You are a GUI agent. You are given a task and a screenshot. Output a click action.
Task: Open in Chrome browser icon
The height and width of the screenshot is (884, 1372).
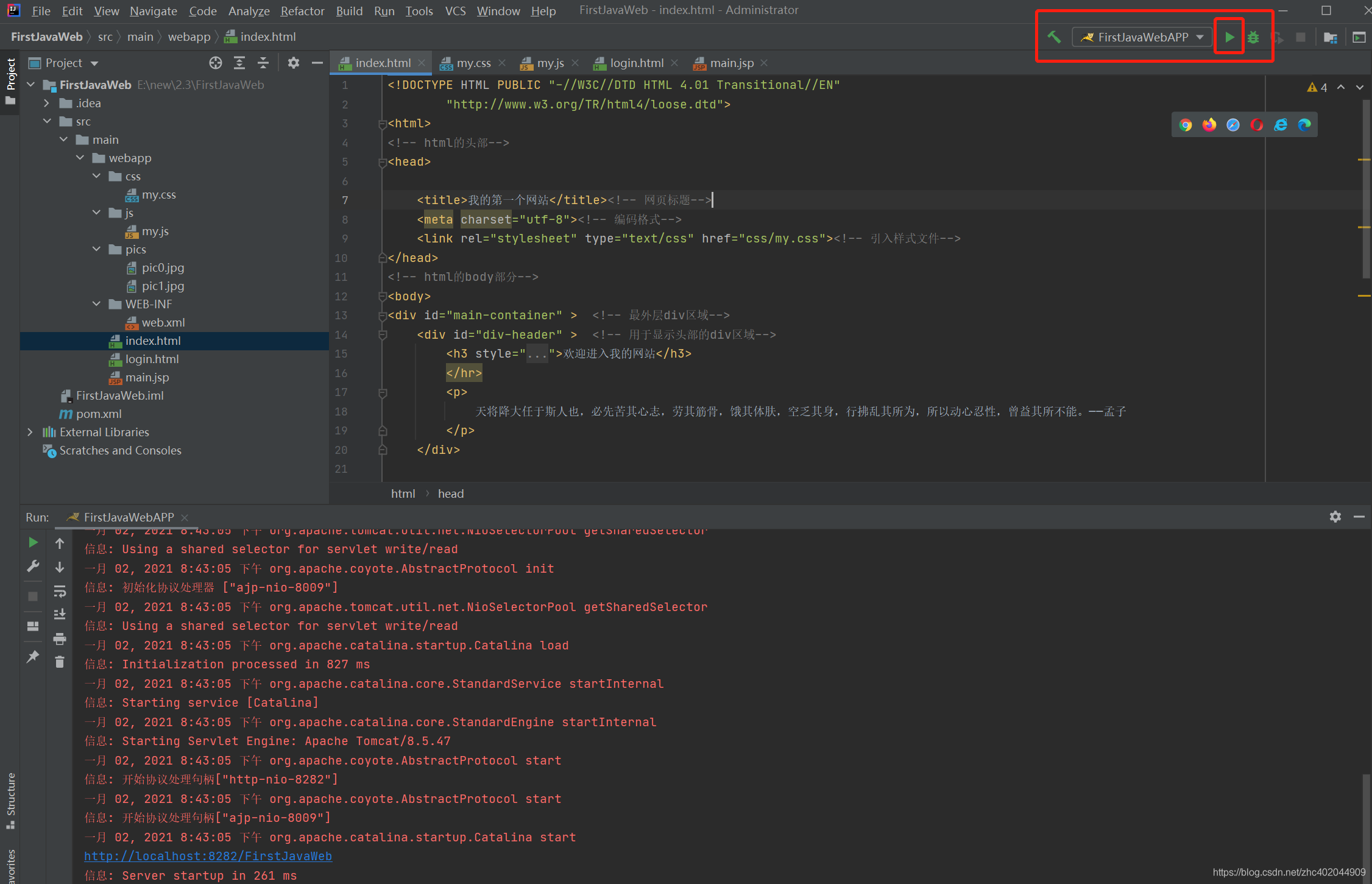[1186, 125]
